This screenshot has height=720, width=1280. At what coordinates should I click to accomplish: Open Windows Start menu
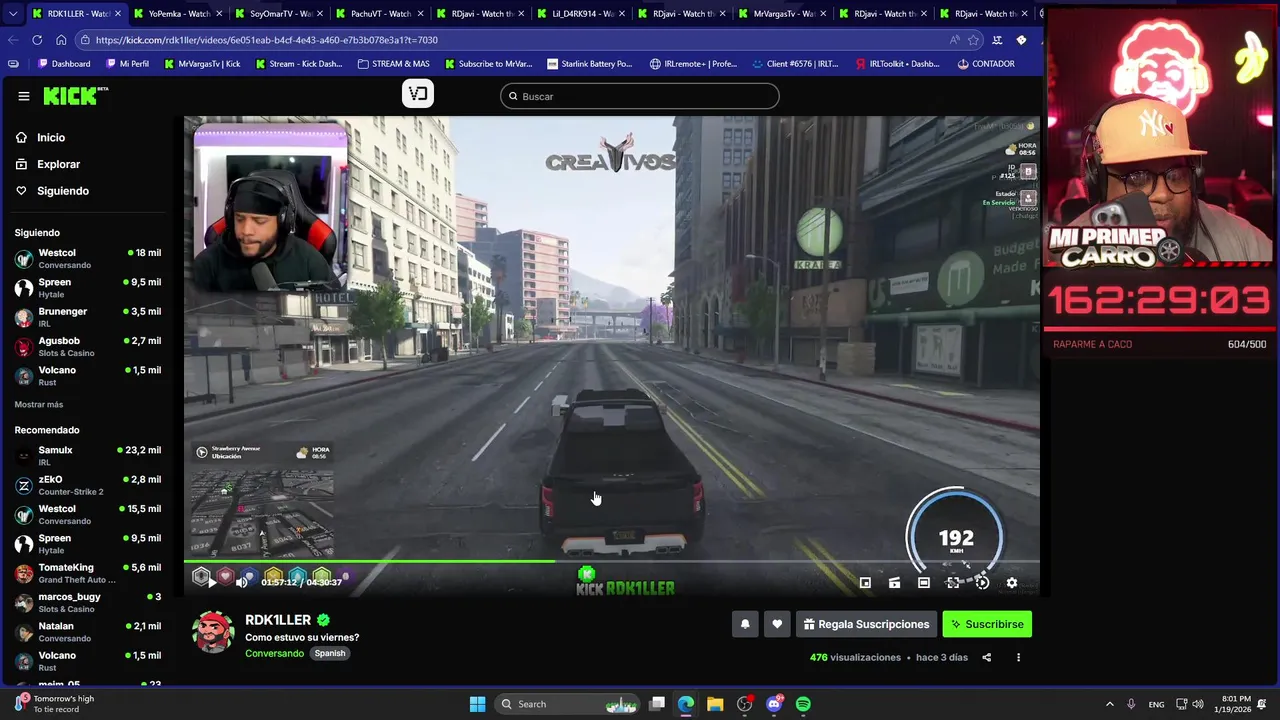[x=477, y=704]
